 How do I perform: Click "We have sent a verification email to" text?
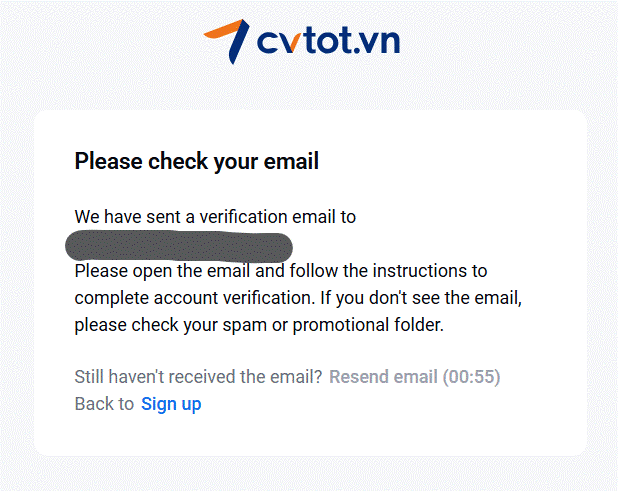click(215, 216)
